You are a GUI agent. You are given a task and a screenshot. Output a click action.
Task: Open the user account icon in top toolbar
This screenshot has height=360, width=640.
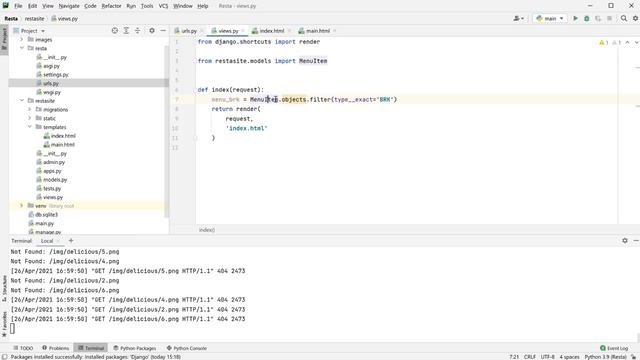[x=518, y=18]
